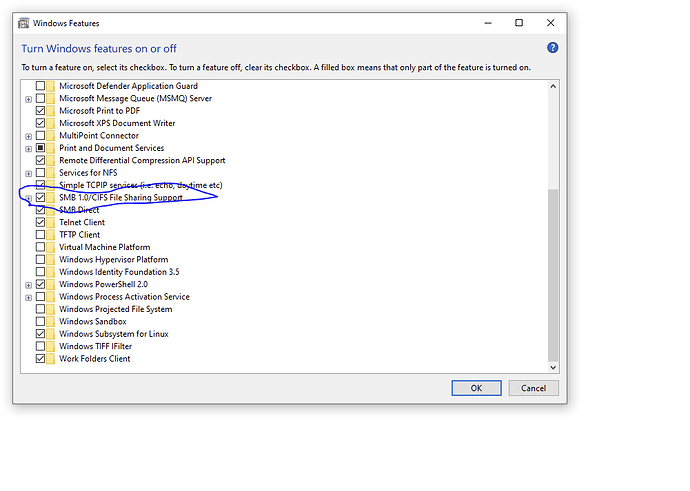Click the blue help question mark icon
This screenshot has height=491, width=690.
coord(552,47)
